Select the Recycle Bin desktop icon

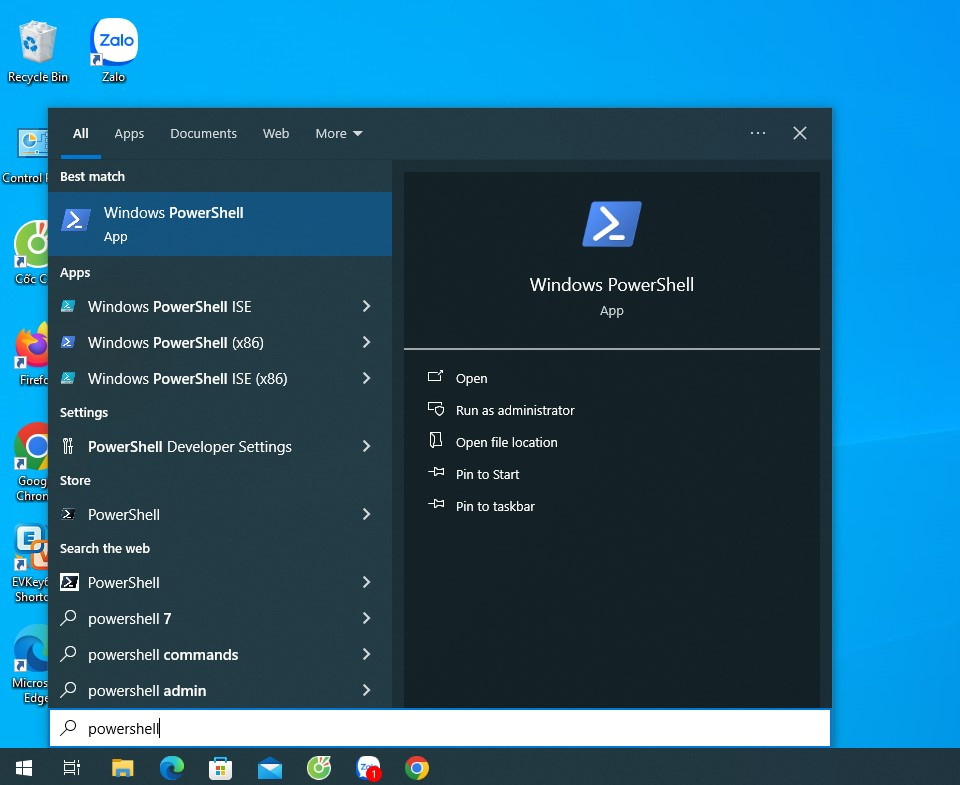pos(38,51)
